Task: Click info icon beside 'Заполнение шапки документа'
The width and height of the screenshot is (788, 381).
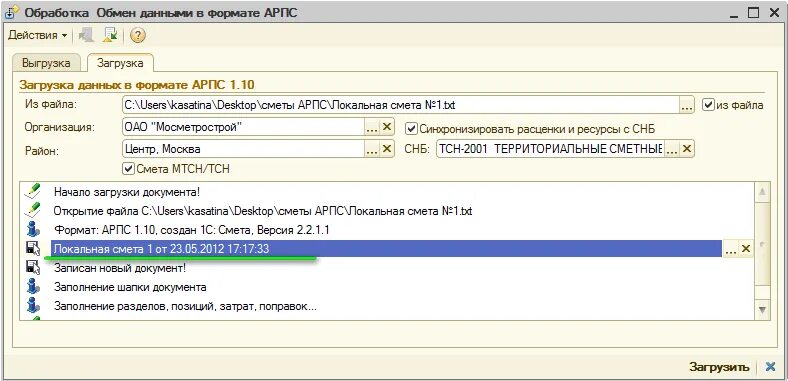Action: tap(33, 287)
